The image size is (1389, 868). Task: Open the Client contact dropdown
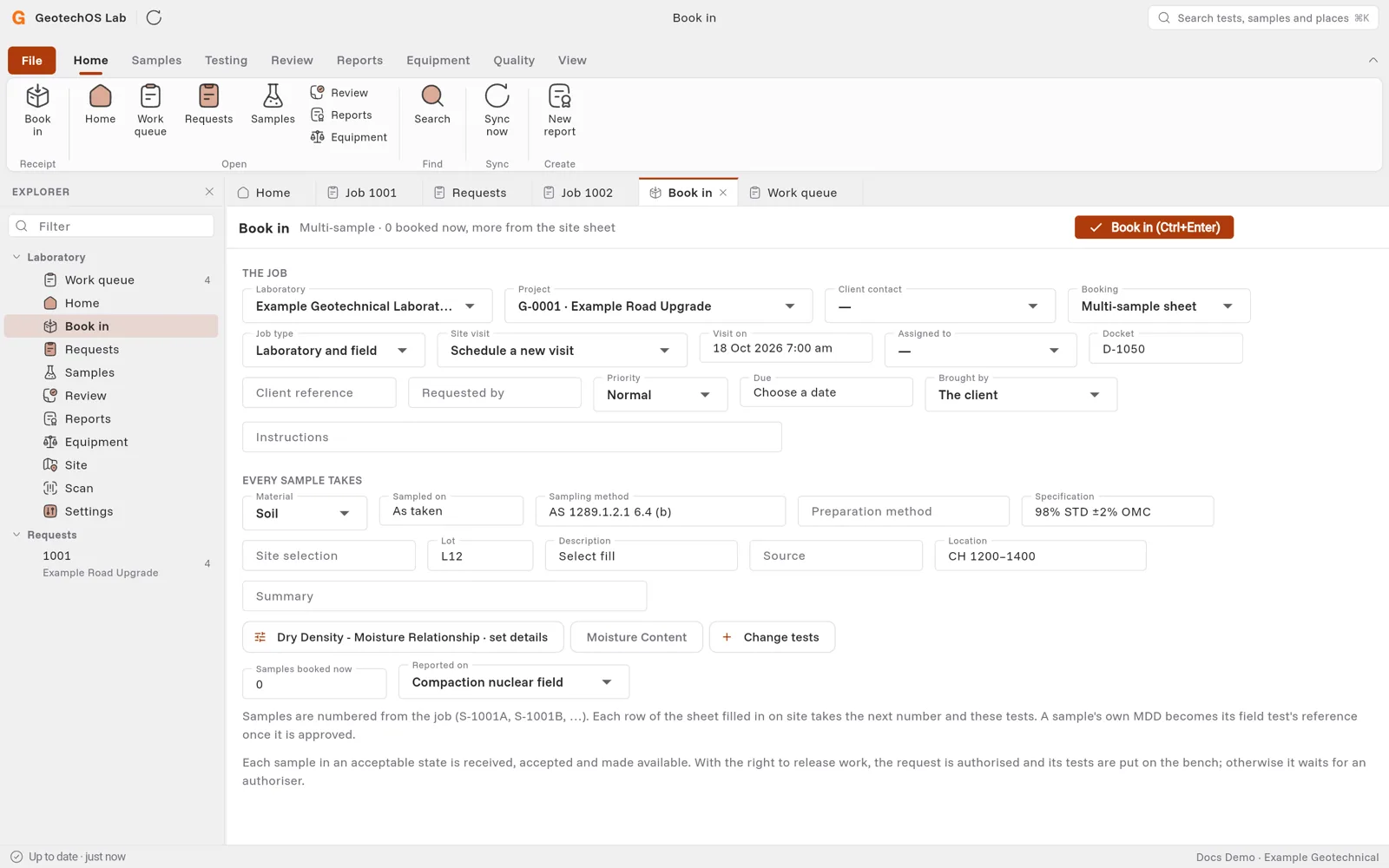pos(940,306)
